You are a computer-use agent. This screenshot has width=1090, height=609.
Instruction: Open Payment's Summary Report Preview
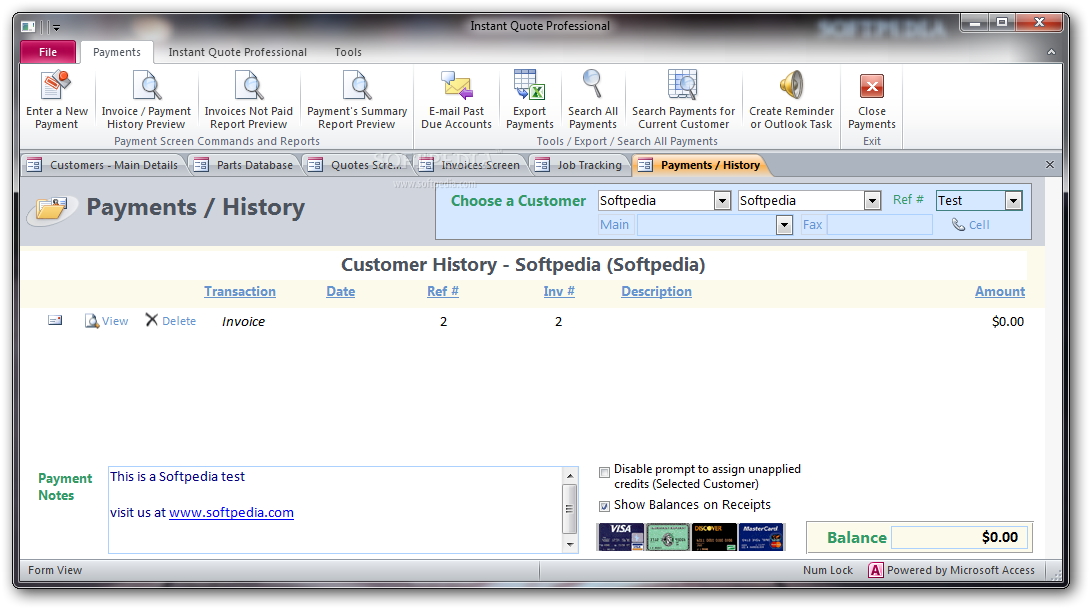(357, 101)
